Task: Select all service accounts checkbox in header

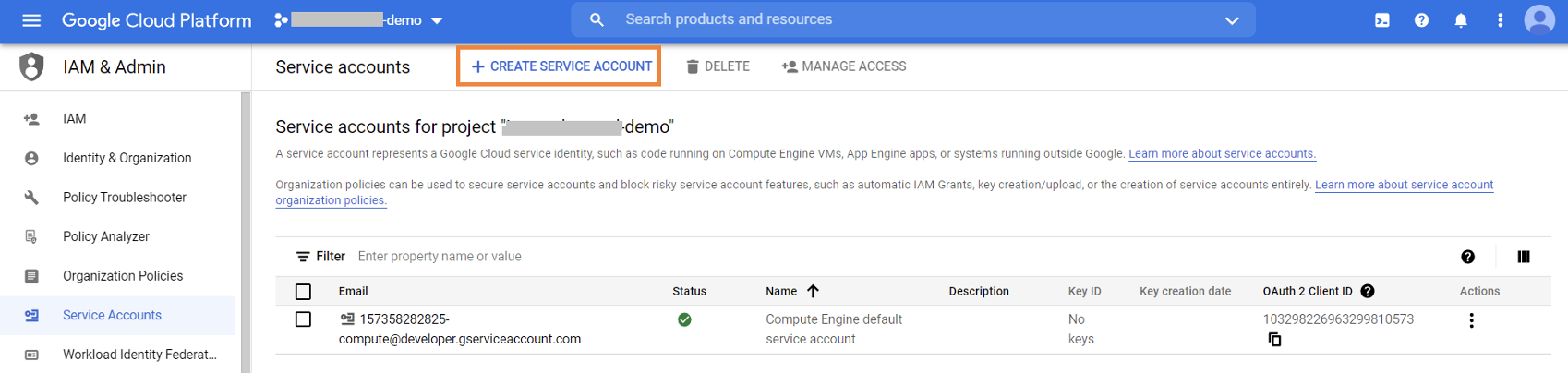Action: (303, 292)
